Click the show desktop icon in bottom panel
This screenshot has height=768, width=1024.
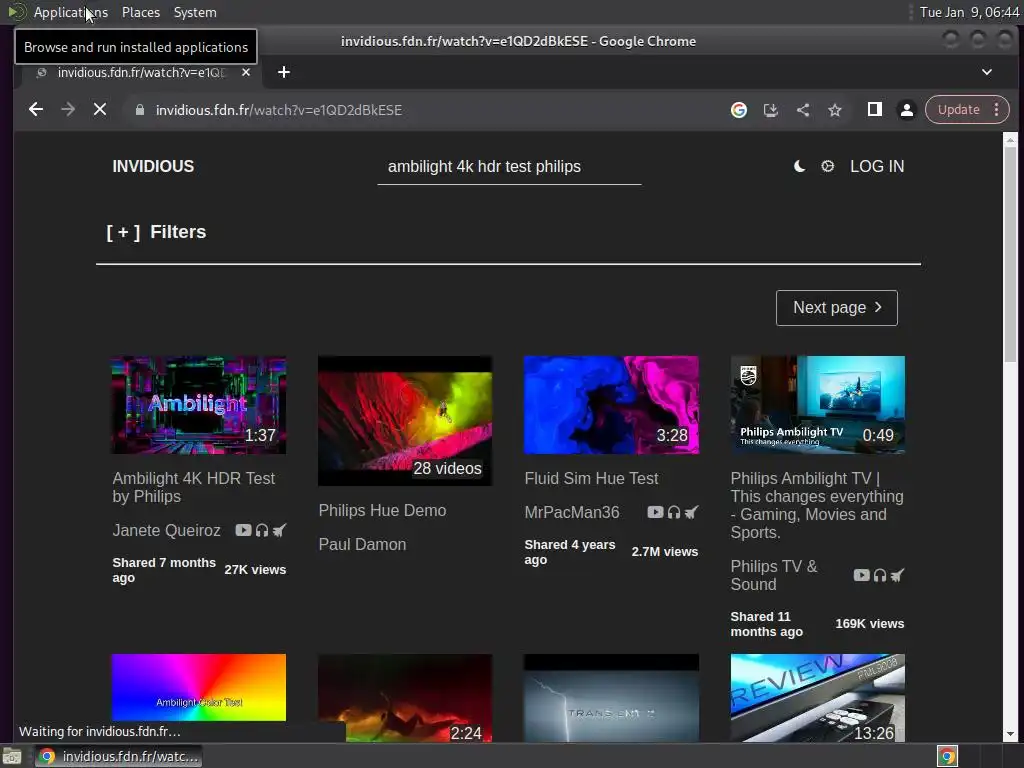[x=12, y=756]
